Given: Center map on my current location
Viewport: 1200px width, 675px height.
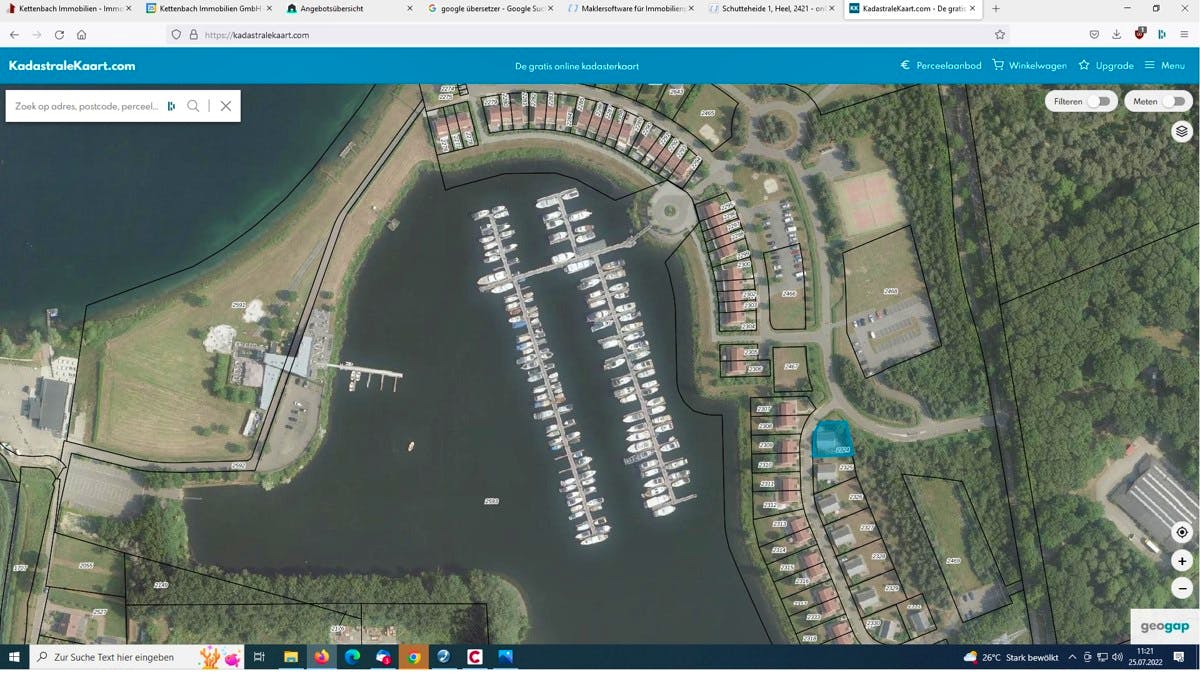Looking at the screenshot, I should (1181, 533).
